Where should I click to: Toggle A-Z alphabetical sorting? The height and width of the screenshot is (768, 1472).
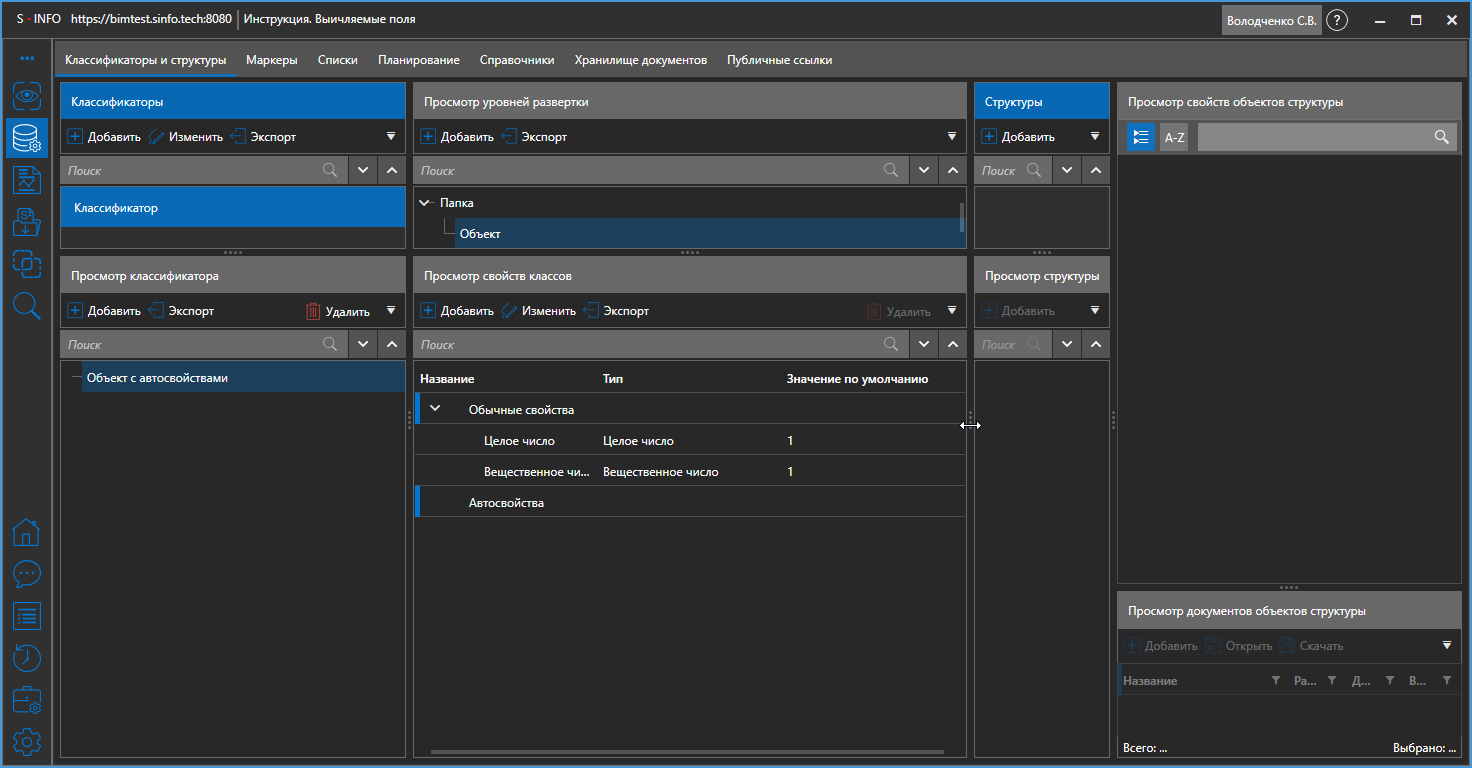(1174, 137)
